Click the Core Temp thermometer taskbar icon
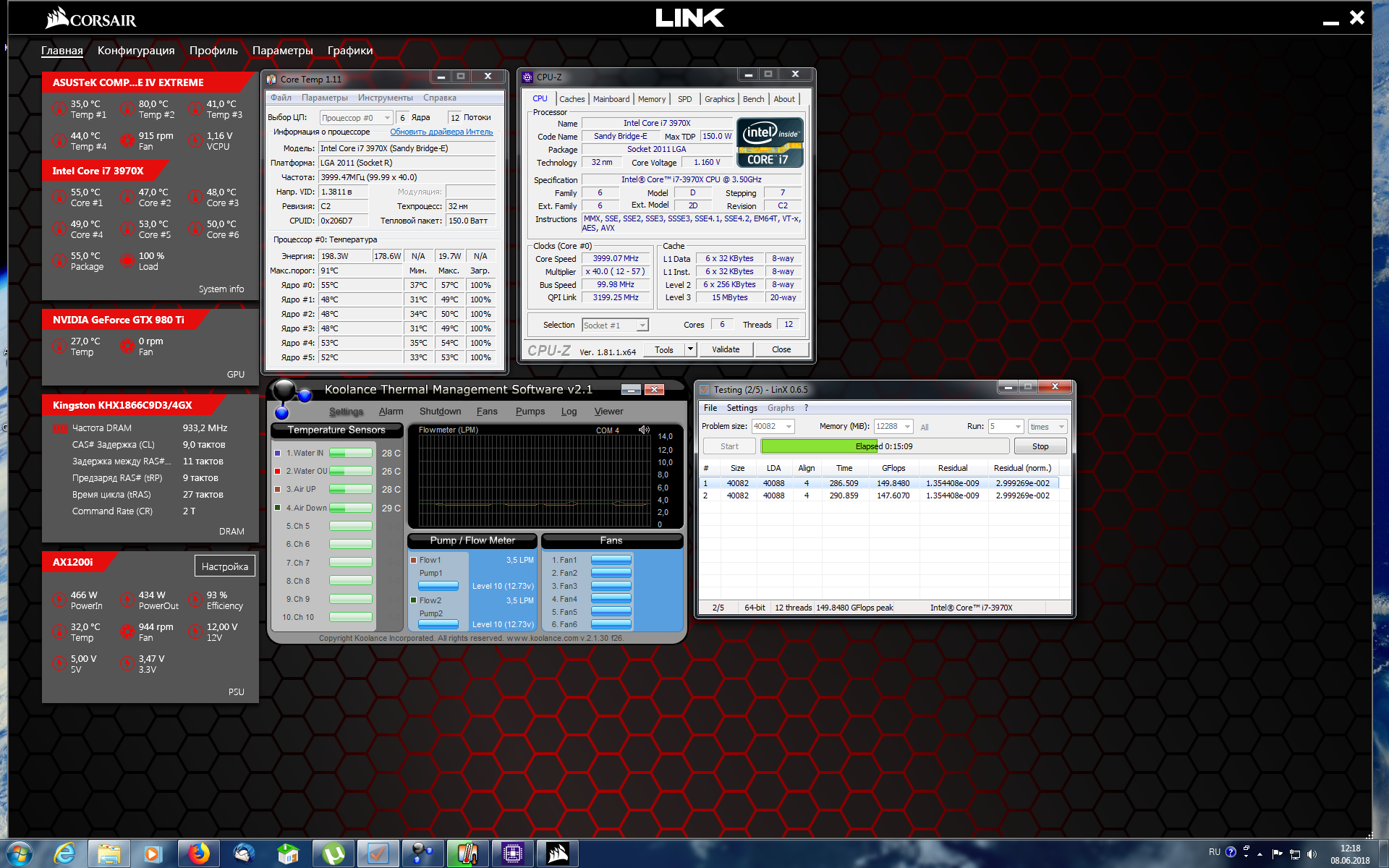Viewport: 1389px width, 868px height. tap(467, 854)
